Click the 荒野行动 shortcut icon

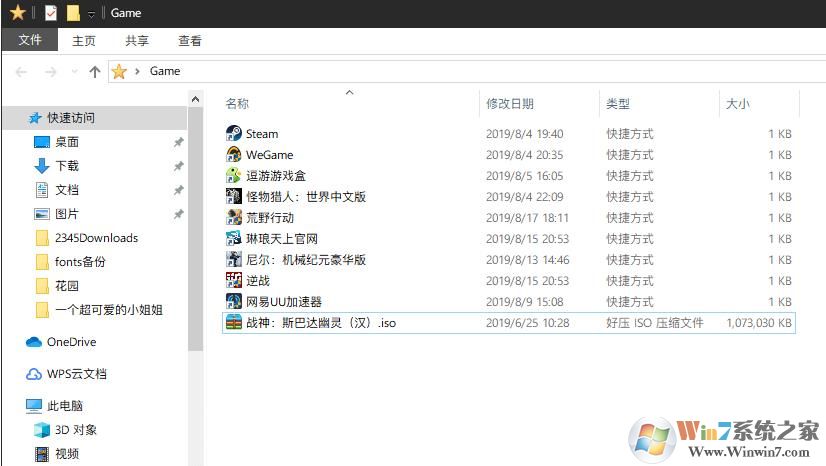point(233,217)
